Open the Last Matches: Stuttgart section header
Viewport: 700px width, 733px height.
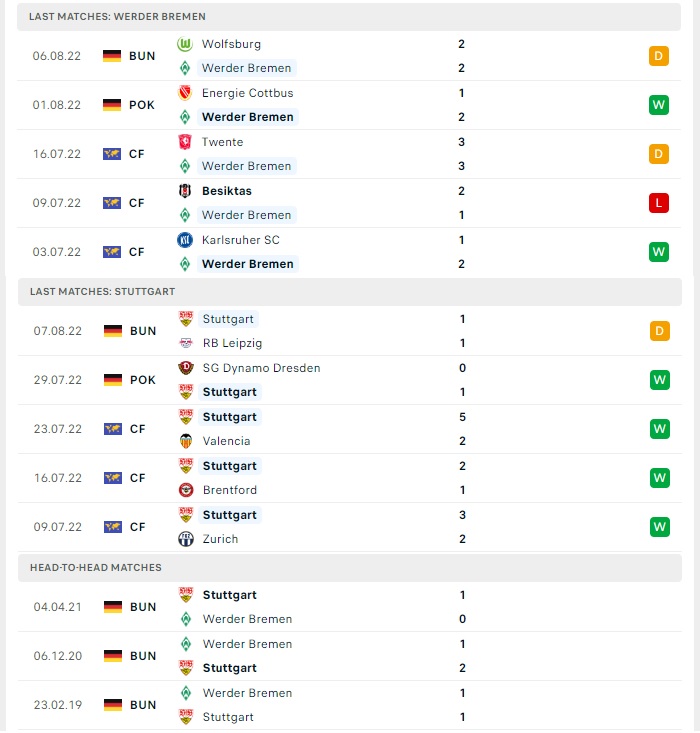350,292
